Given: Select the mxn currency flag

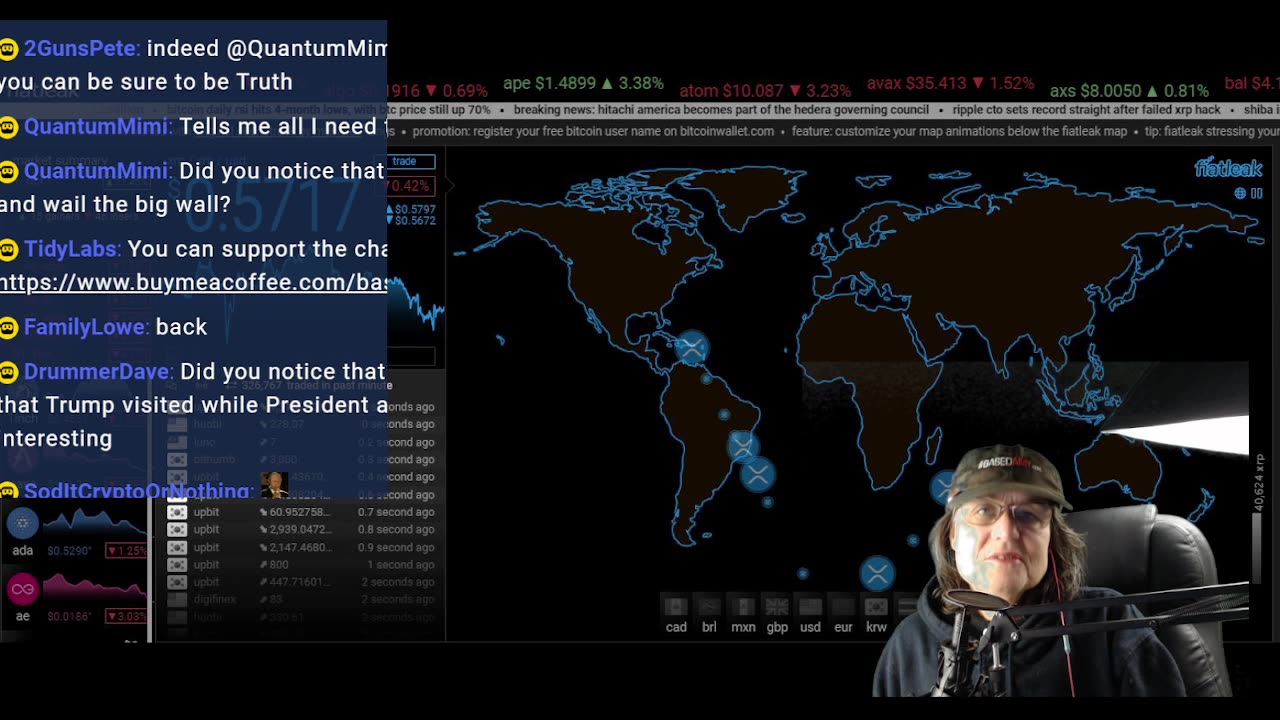Looking at the screenshot, I should pos(743,607).
